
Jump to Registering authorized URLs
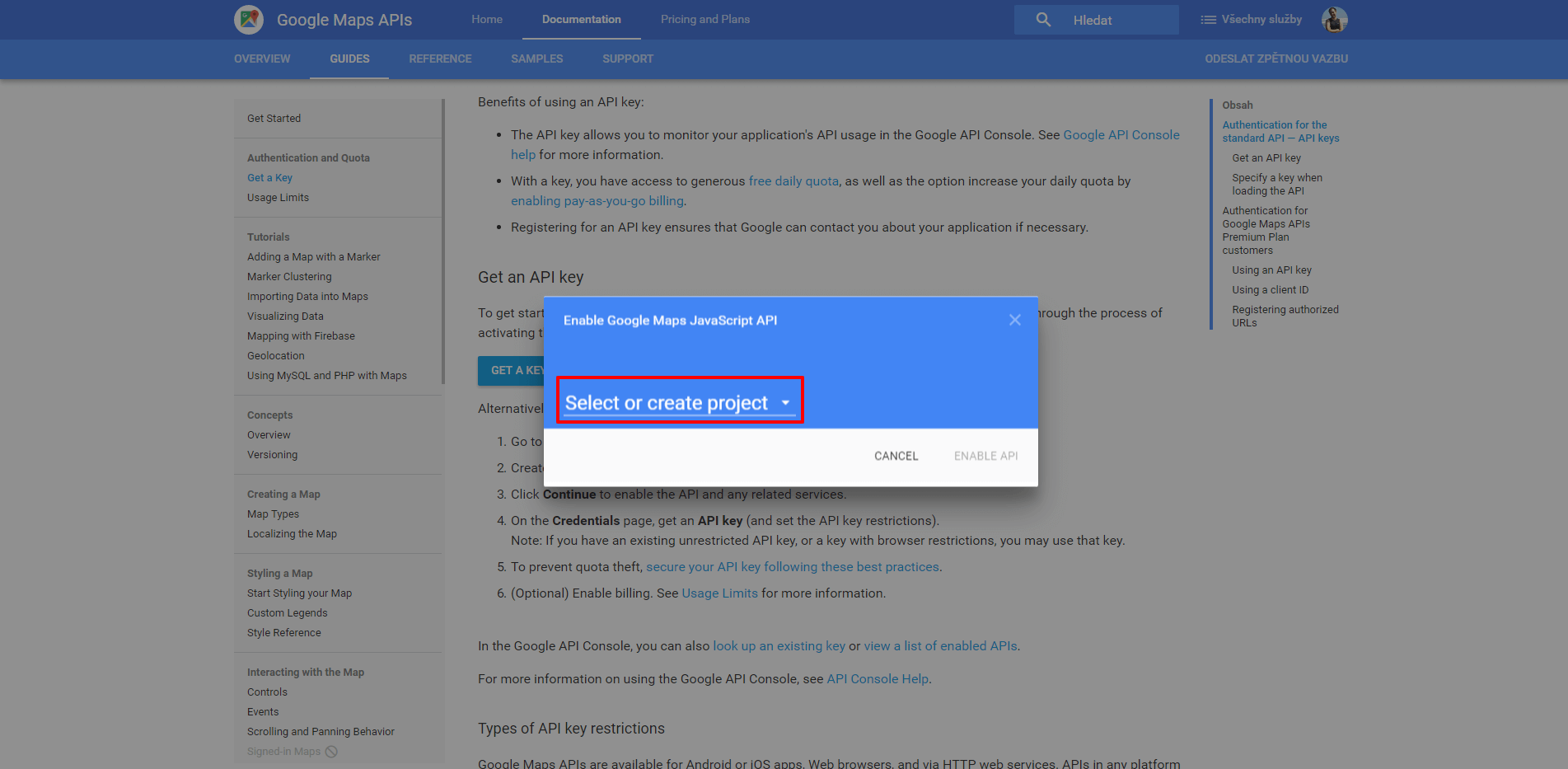[x=1285, y=316]
